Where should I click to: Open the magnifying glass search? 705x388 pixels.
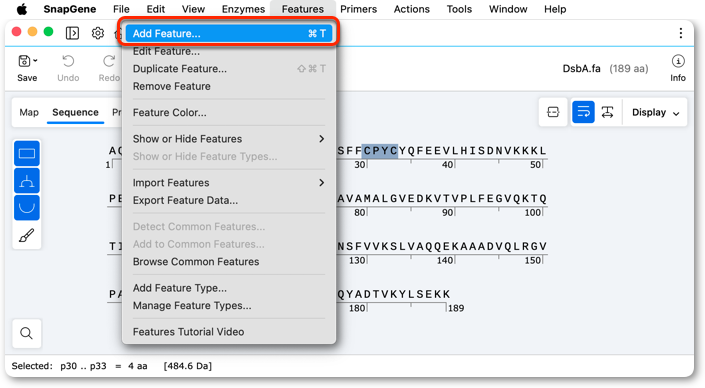tap(27, 333)
